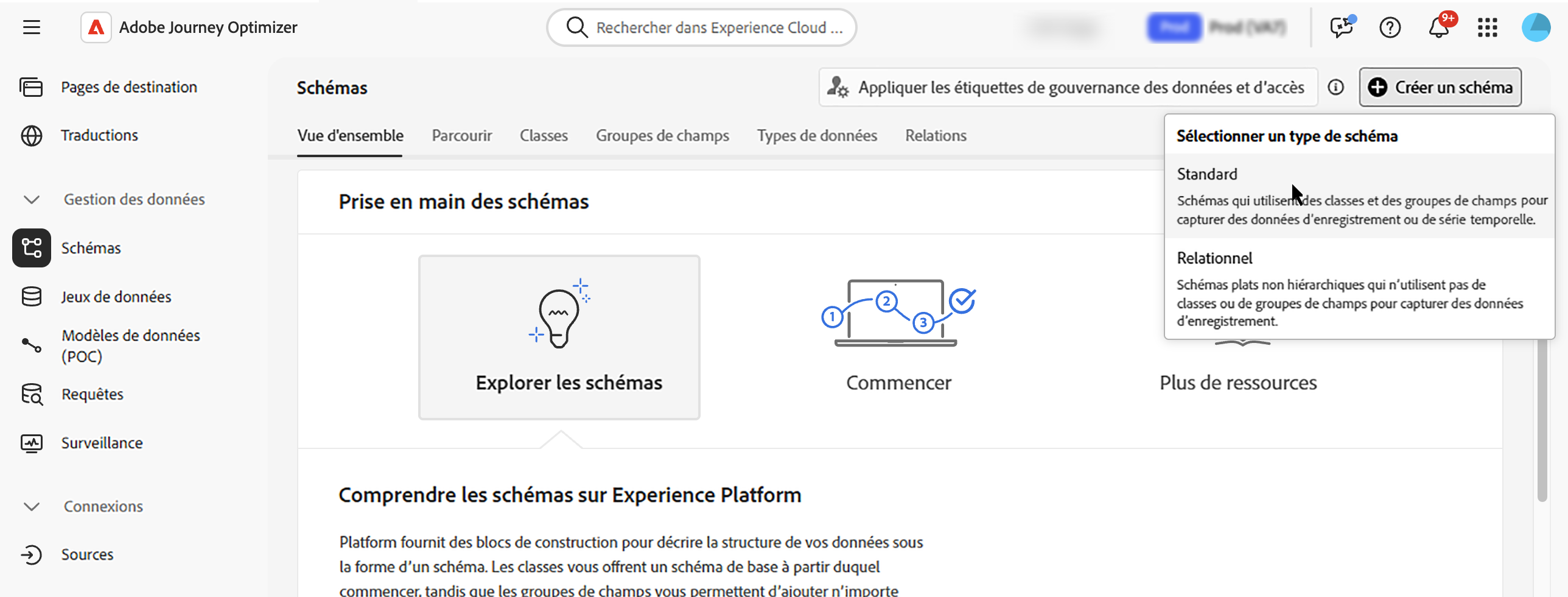The width and height of the screenshot is (1568, 597).
Task: Click the page vertical scrollbar
Action: coord(1541,420)
